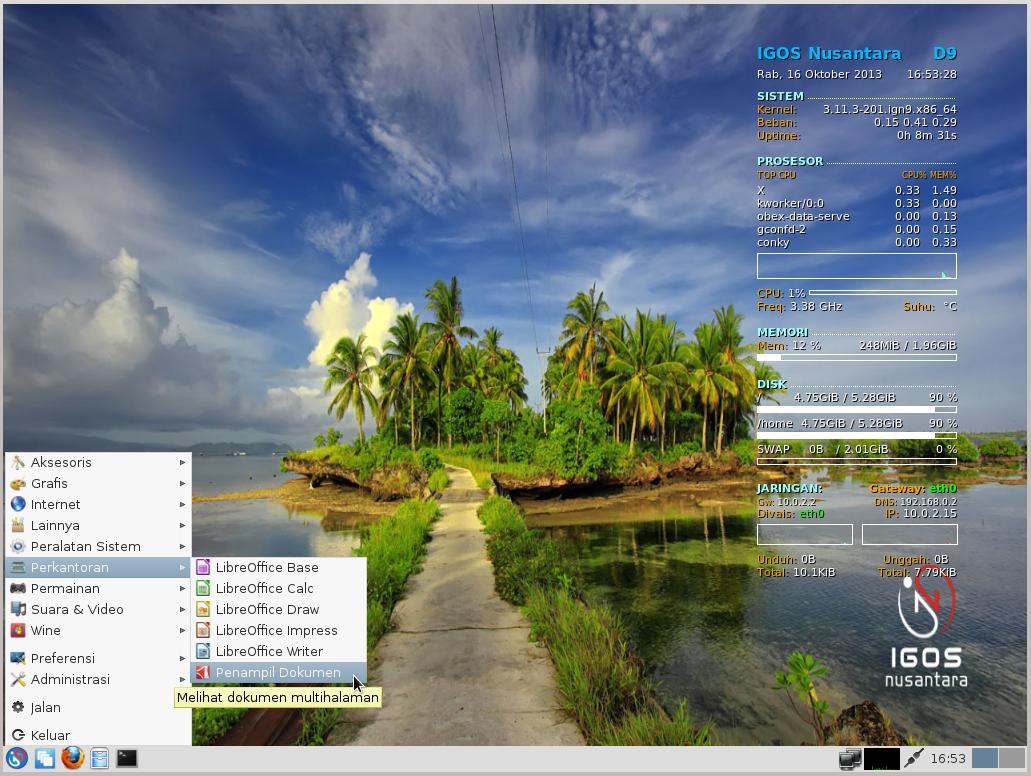Launch Firefox from the taskbar
Screen dimensions: 1031x776
coord(72,758)
